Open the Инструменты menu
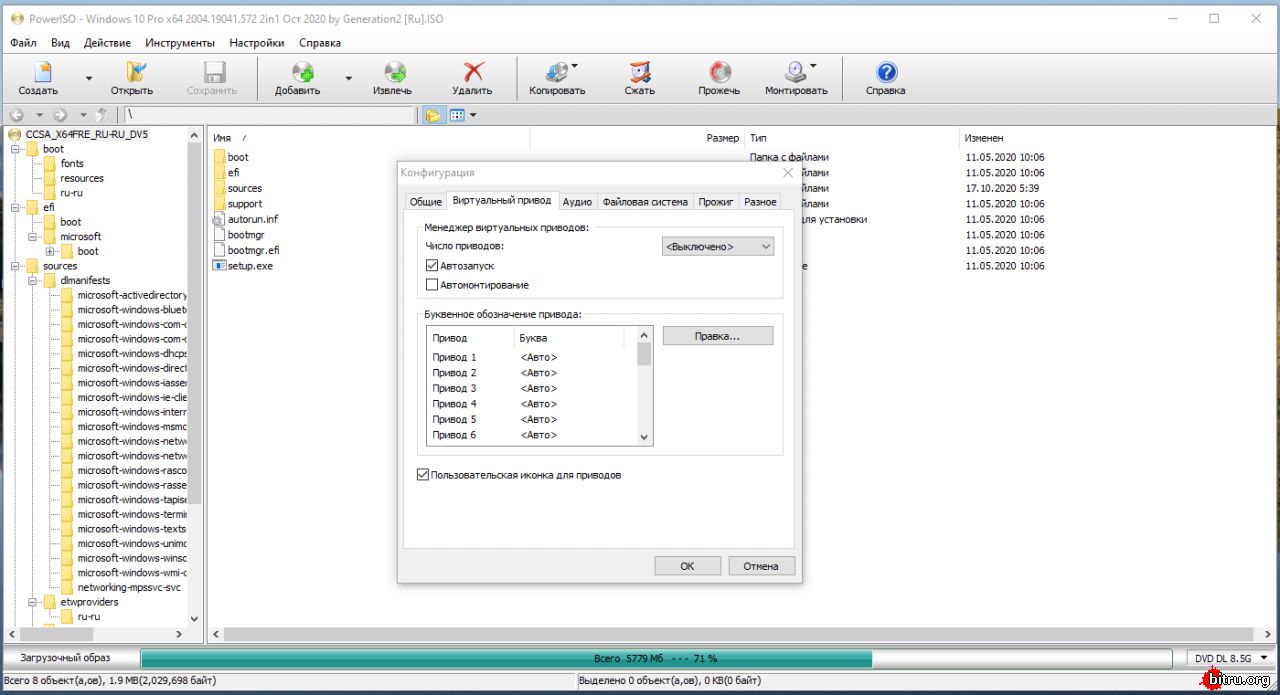The image size is (1280, 695). 180,43
